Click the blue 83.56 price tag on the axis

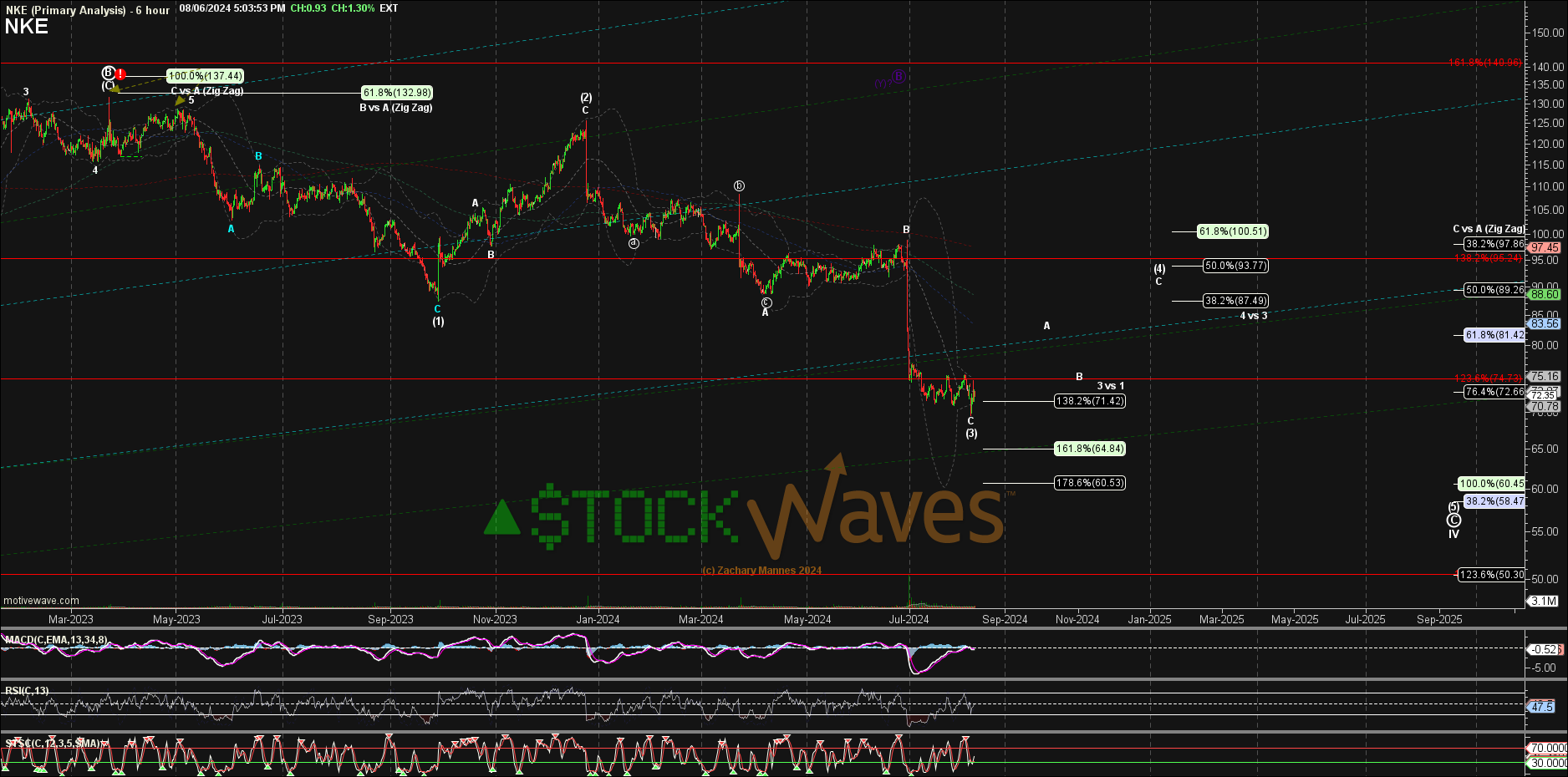[x=1545, y=323]
